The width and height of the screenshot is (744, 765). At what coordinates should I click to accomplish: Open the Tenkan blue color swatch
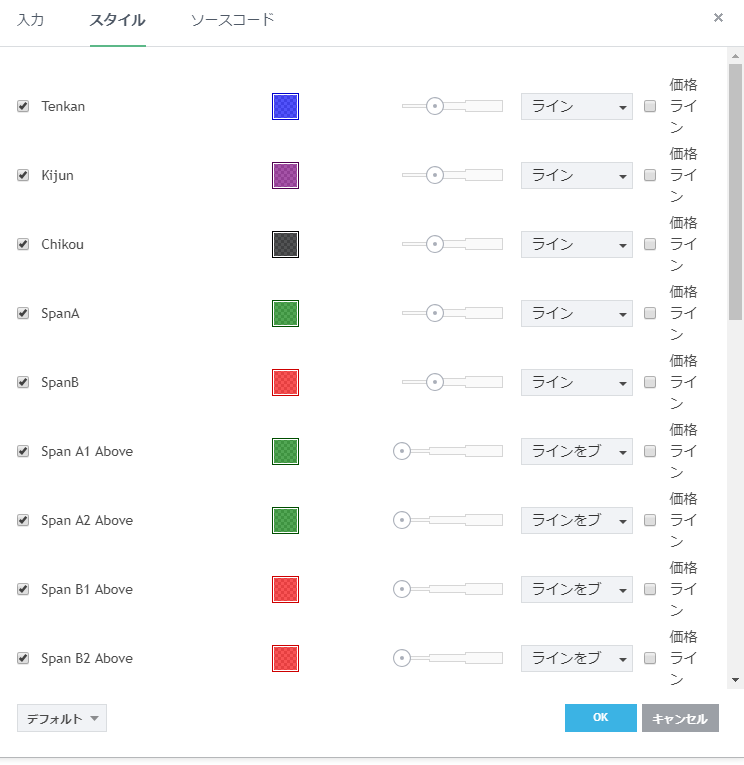(285, 107)
